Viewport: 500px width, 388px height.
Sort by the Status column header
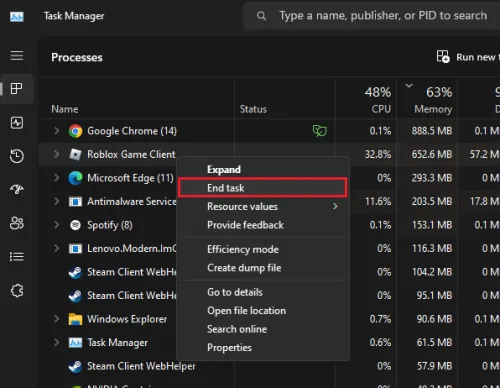253,109
